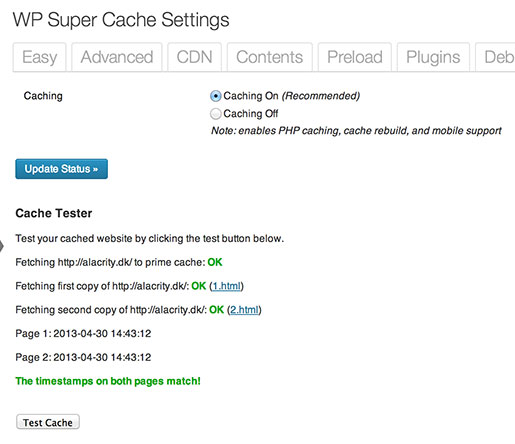Click the green timestamps match message
This screenshot has width=515, height=444.
click(108, 381)
